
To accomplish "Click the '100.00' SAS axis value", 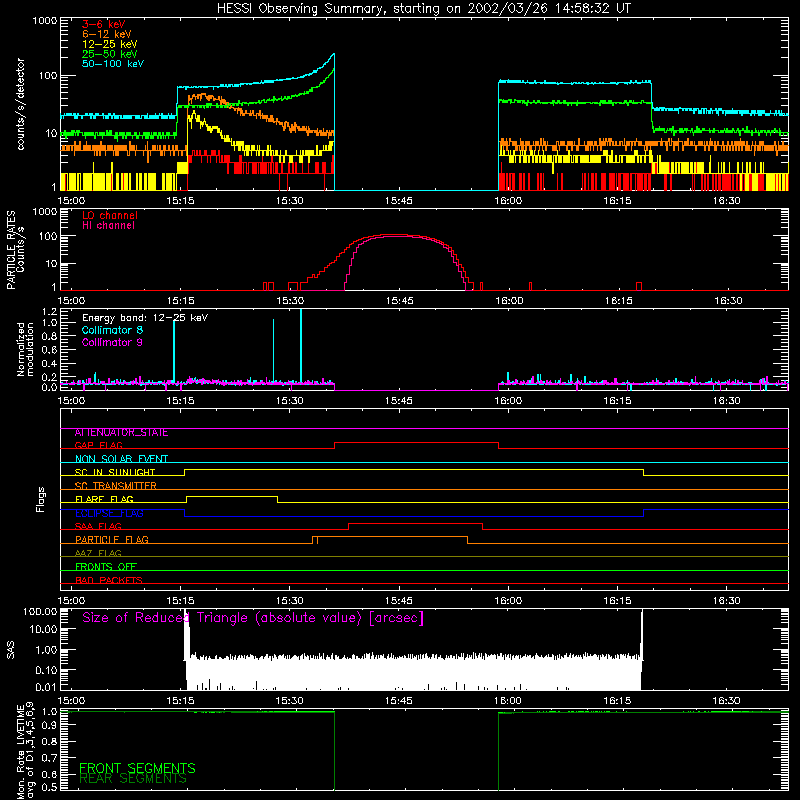I will pyautogui.click(x=40, y=612).
